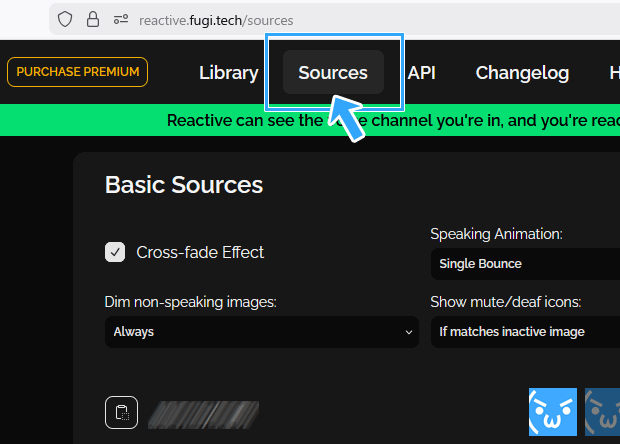Toggle the Cross-fade Effect checkbox

tap(115, 252)
